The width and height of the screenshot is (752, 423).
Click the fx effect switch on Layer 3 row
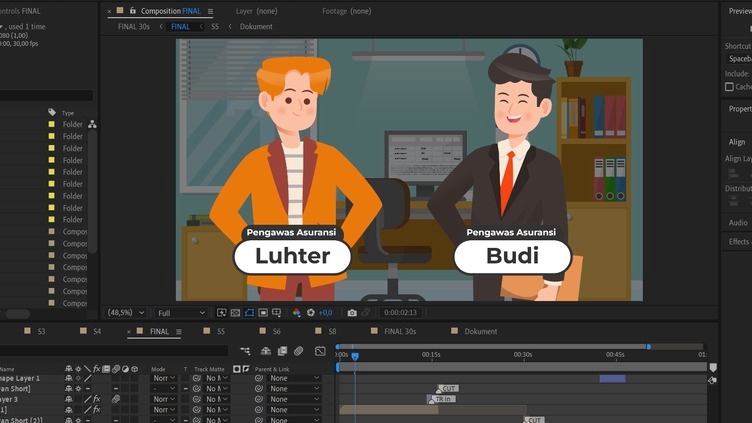(96, 399)
